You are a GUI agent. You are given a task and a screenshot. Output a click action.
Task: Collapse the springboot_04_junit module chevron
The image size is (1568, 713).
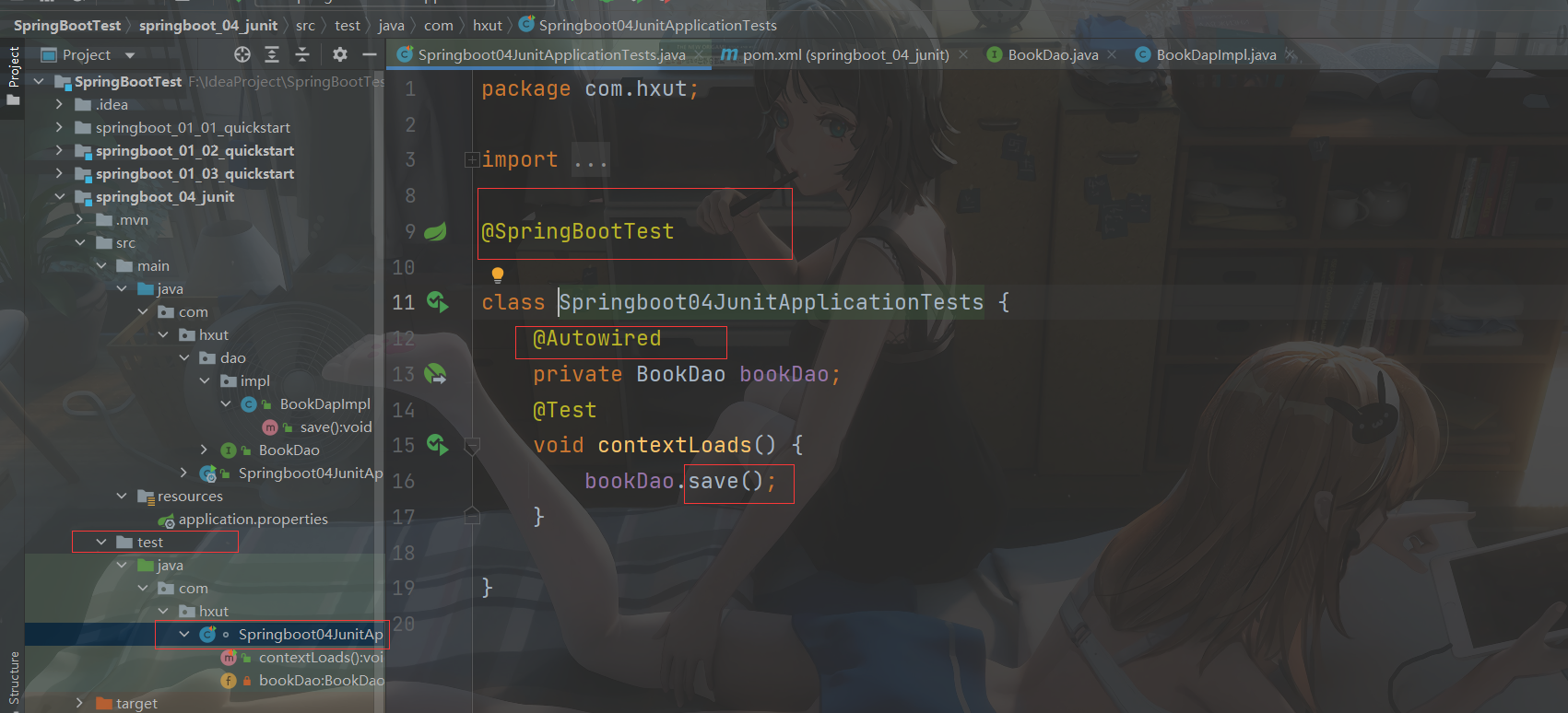click(x=59, y=196)
